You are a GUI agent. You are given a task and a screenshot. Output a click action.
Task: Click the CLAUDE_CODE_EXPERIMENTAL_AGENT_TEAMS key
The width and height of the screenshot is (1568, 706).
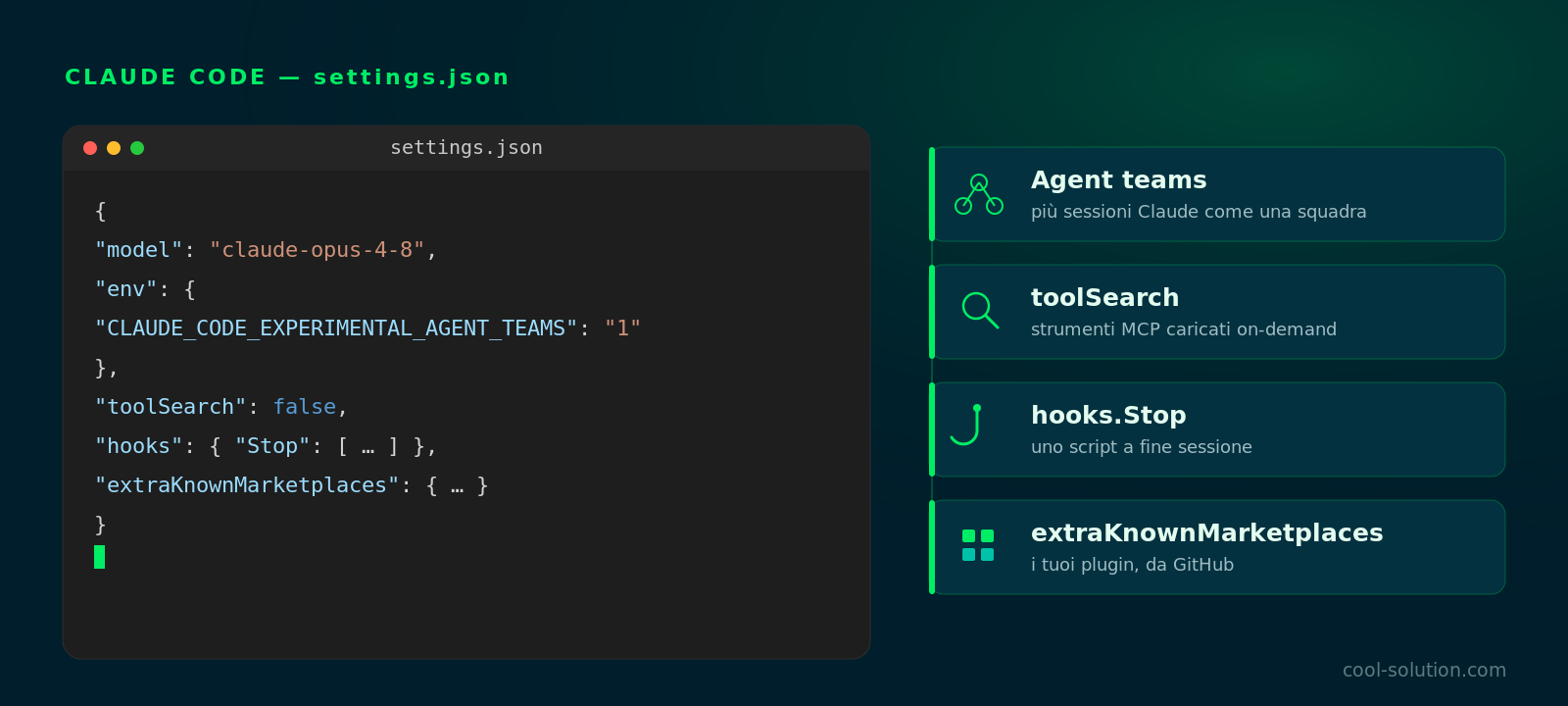[x=336, y=328]
